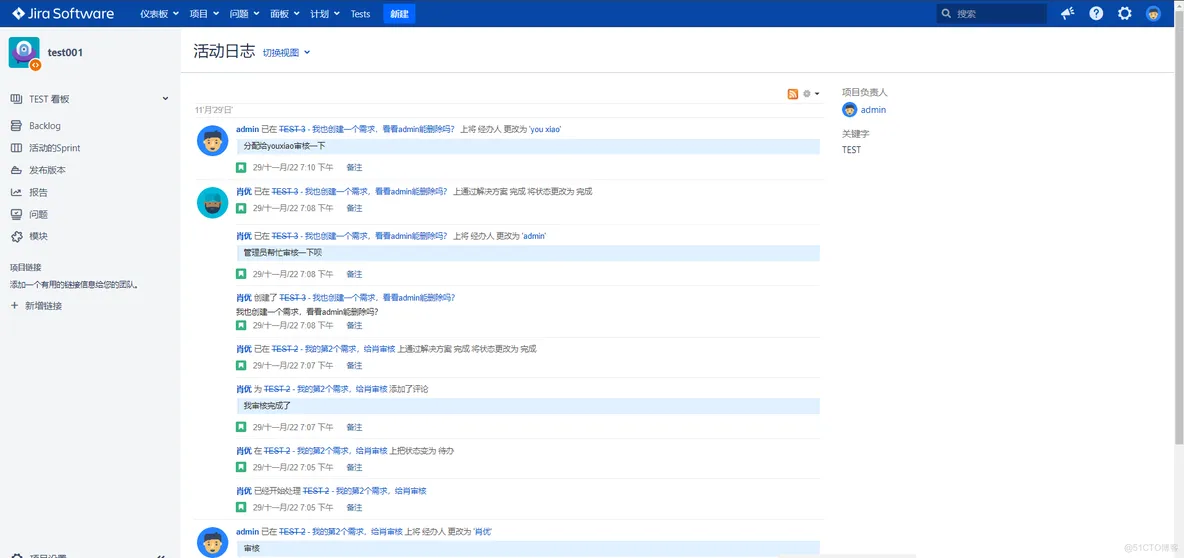Click the 发布版本 ship icon
The width and height of the screenshot is (1184, 558).
pyautogui.click(x=17, y=170)
